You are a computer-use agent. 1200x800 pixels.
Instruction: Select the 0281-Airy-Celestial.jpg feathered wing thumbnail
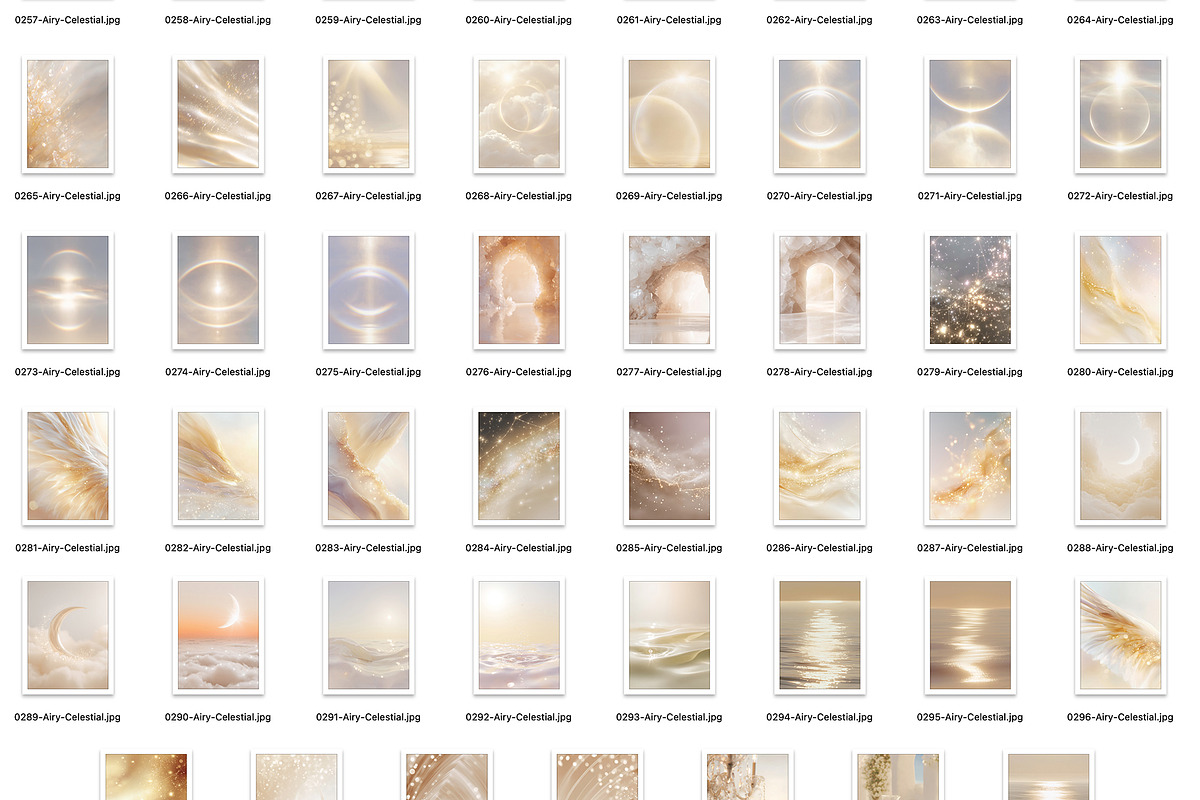point(68,466)
